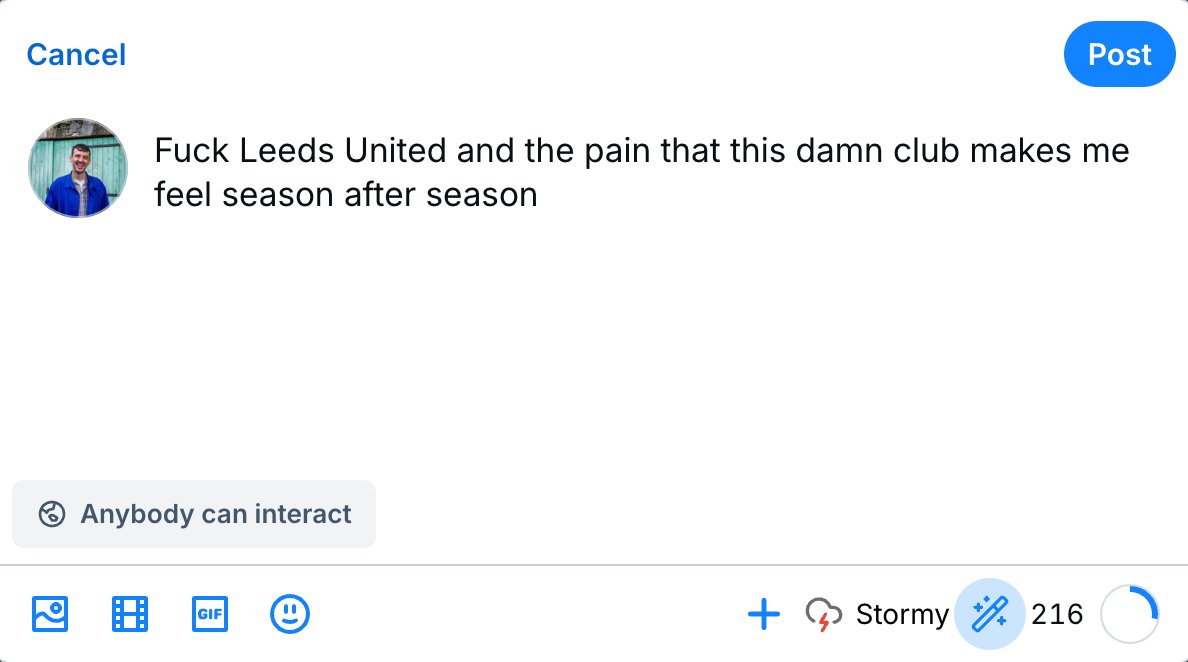Open the GIF selector
This screenshot has width=1188, height=662.
coord(210,613)
